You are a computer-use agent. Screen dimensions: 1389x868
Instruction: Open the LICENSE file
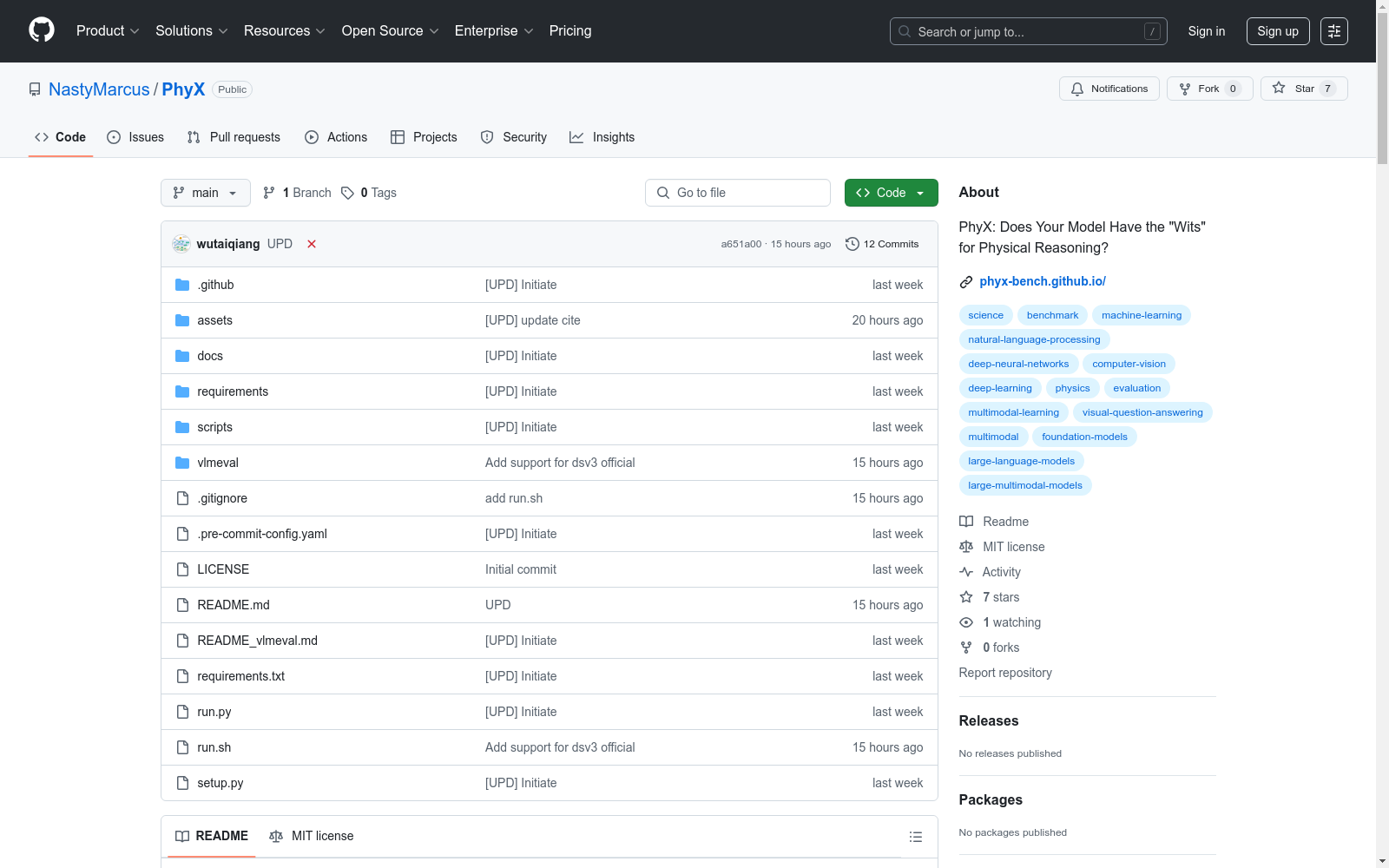click(x=223, y=569)
